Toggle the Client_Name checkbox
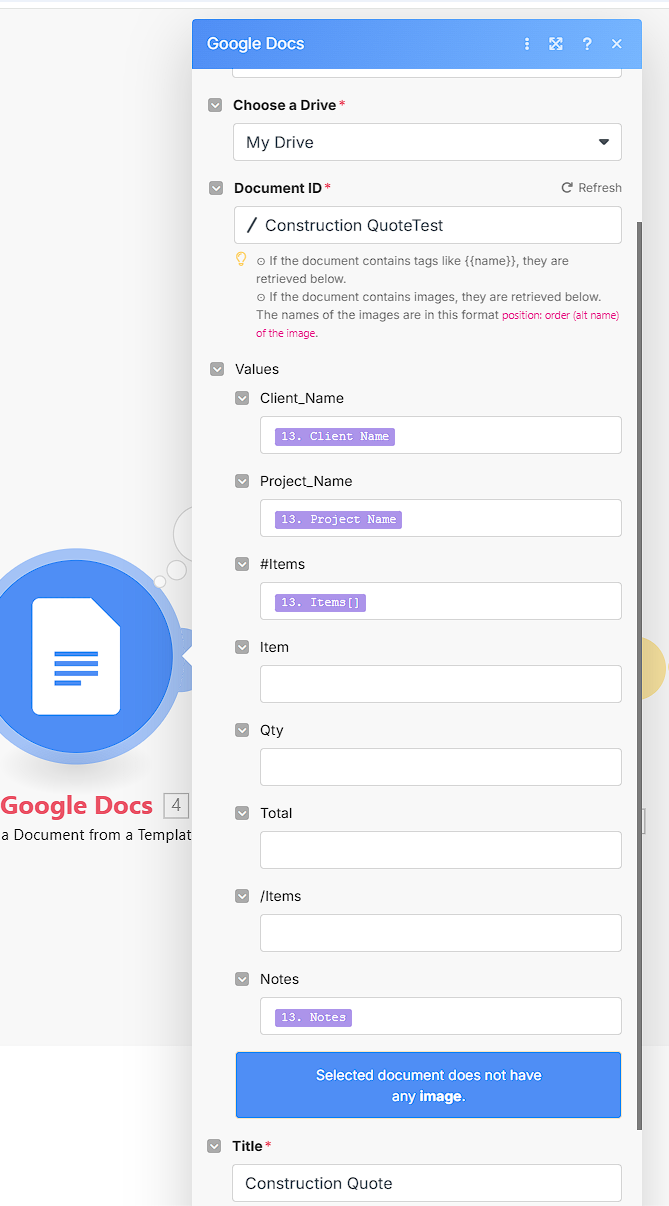The height and width of the screenshot is (1206, 669). 242,398
